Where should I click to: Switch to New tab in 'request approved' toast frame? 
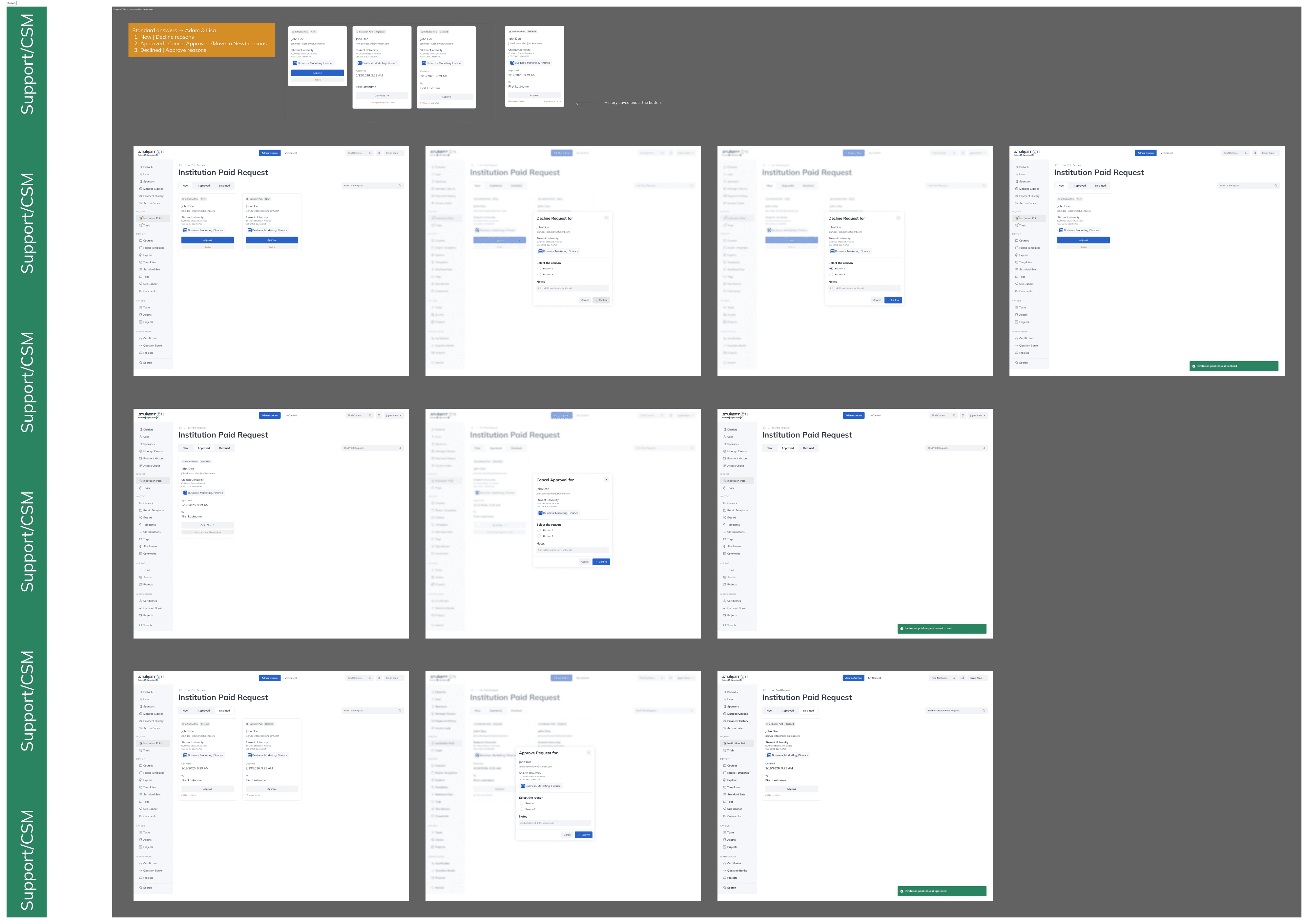[x=770, y=710]
